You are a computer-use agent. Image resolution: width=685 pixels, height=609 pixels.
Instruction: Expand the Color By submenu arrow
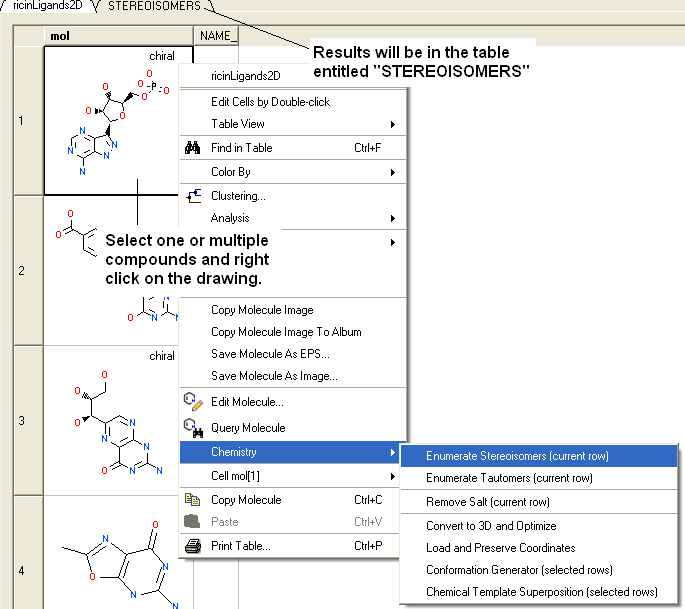pyautogui.click(x=393, y=172)
